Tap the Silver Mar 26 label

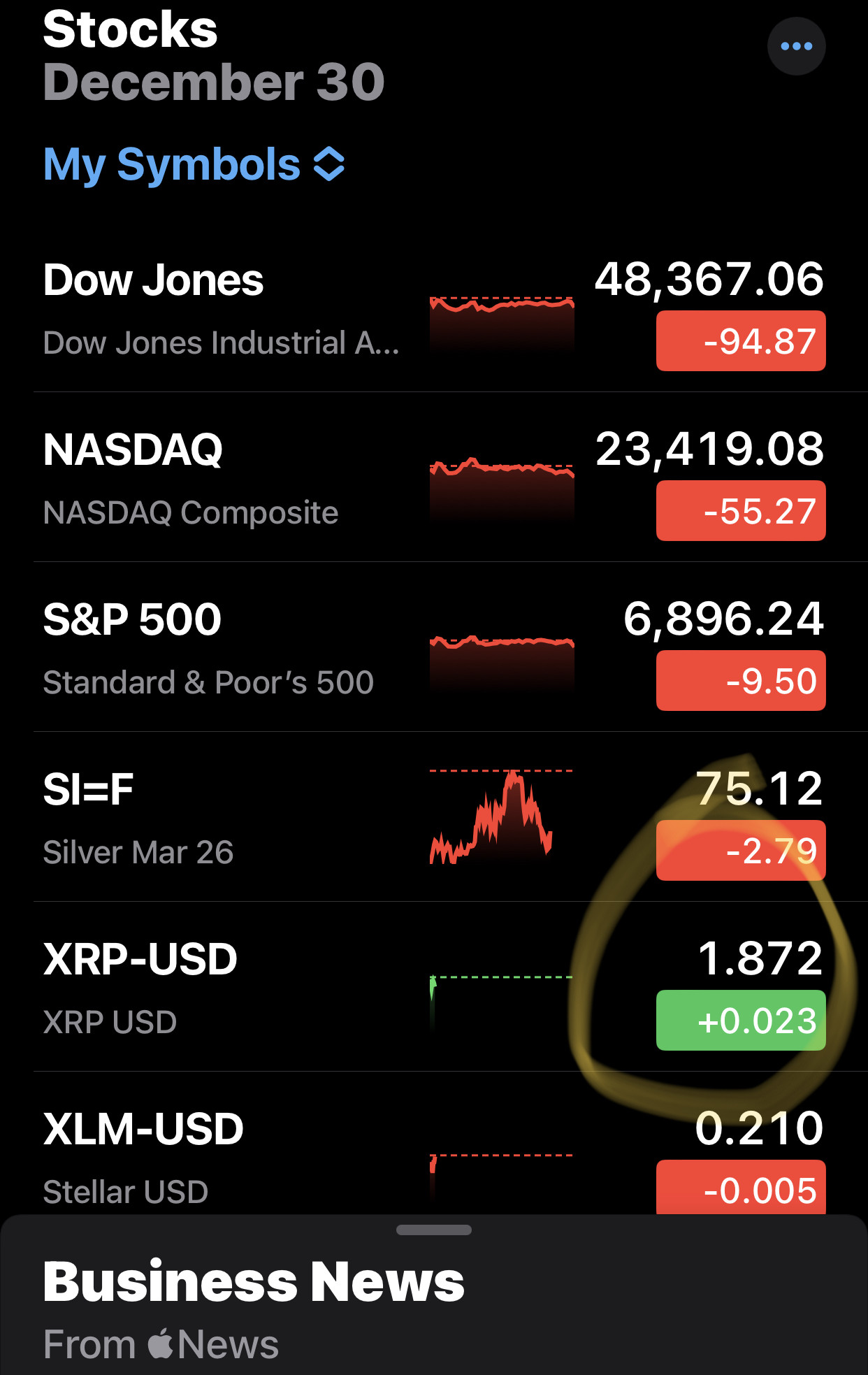click(x=138, y=853)
